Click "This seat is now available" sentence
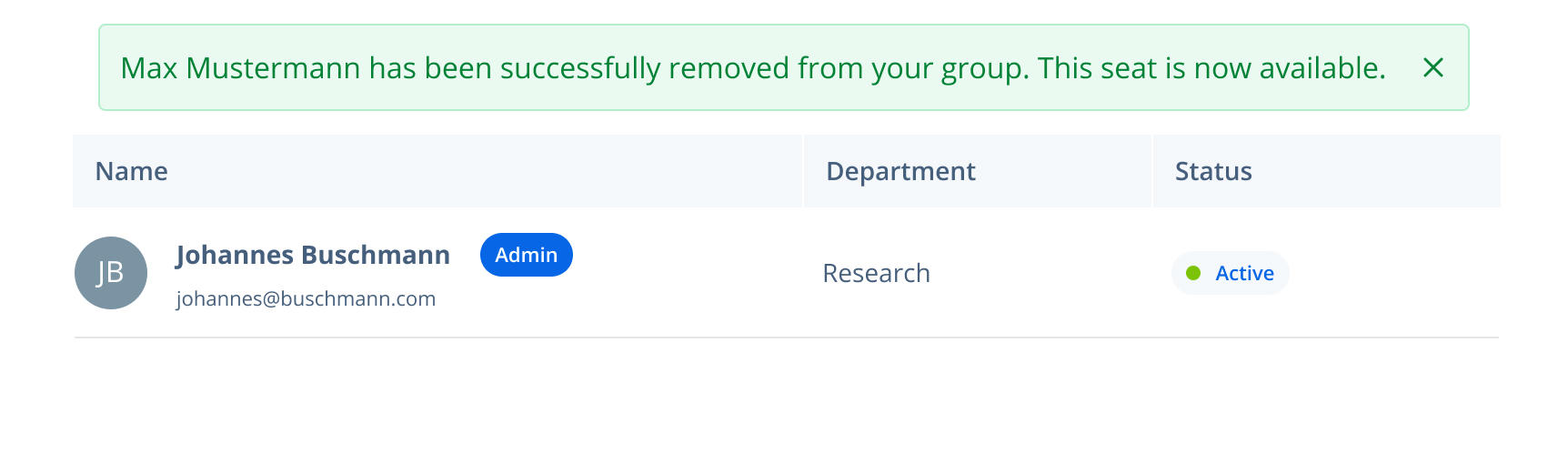Image resolution: width=1568 pixels, height=464 pixels. 1211,68
